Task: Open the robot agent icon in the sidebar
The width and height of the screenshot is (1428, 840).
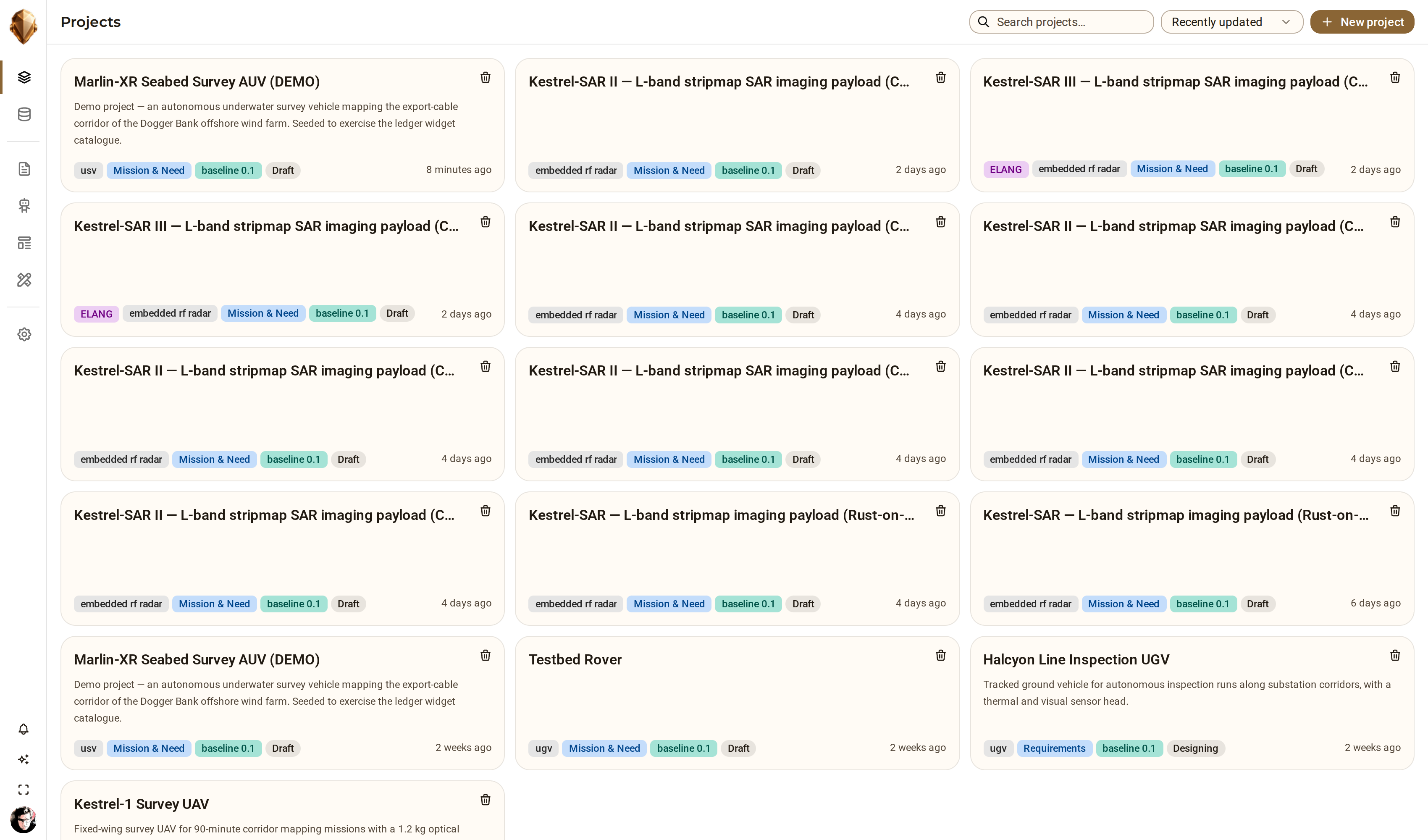Action: (x=24, y=205)
